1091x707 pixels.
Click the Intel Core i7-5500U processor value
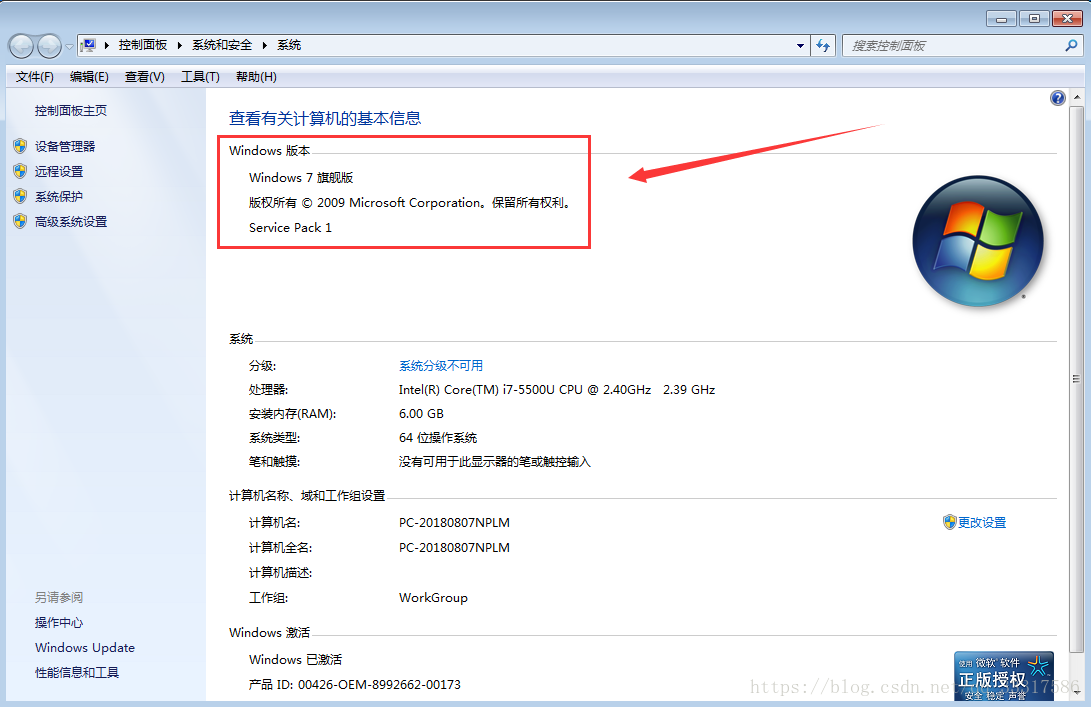[x=557, y=390]
